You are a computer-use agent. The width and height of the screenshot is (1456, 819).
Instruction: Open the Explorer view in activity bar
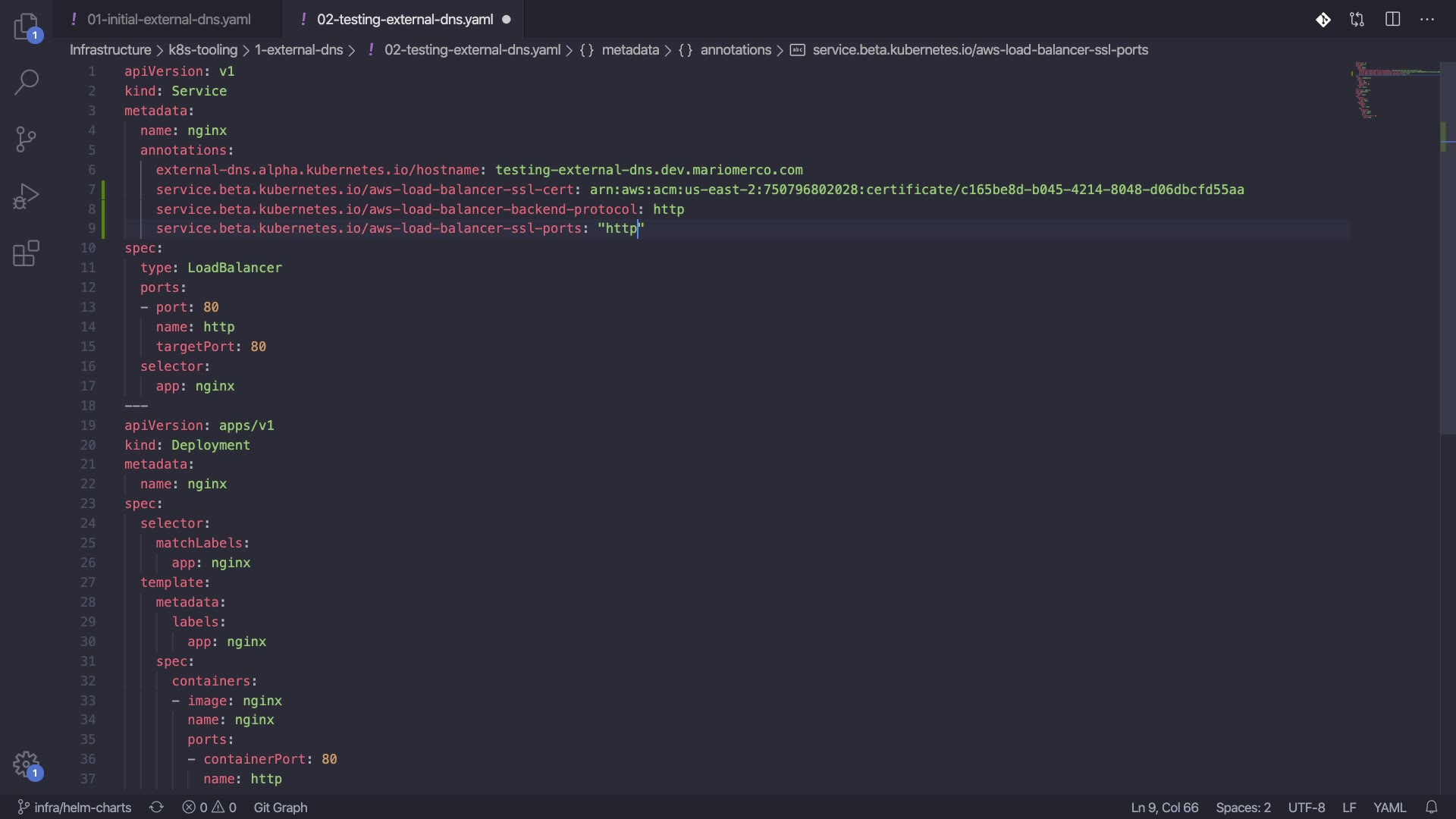27,27
